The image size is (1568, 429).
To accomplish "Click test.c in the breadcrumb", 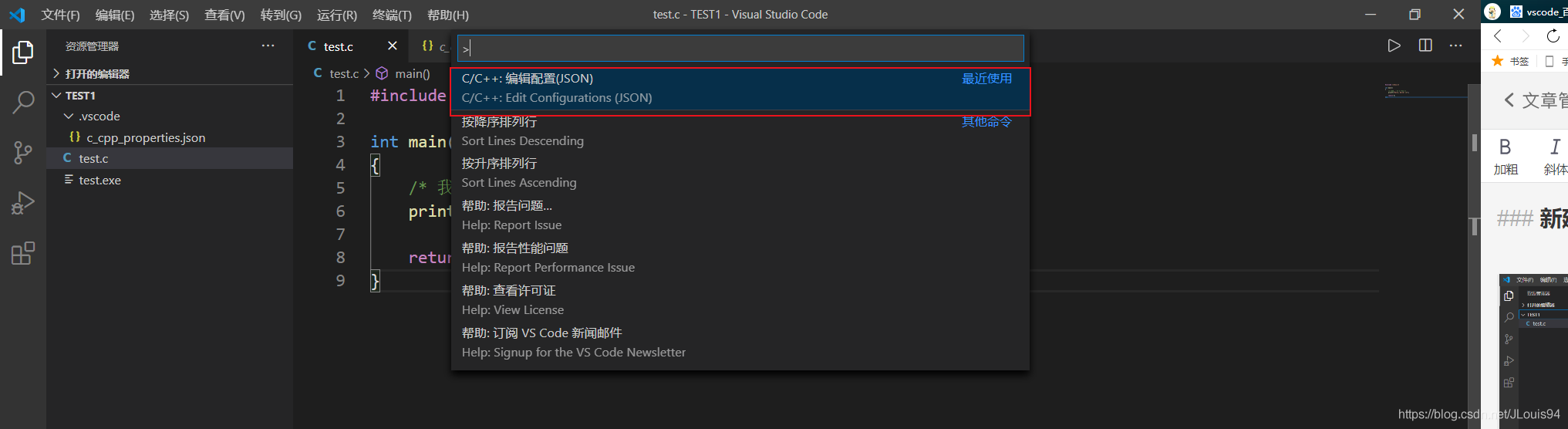I will click(x=344, y=73).
